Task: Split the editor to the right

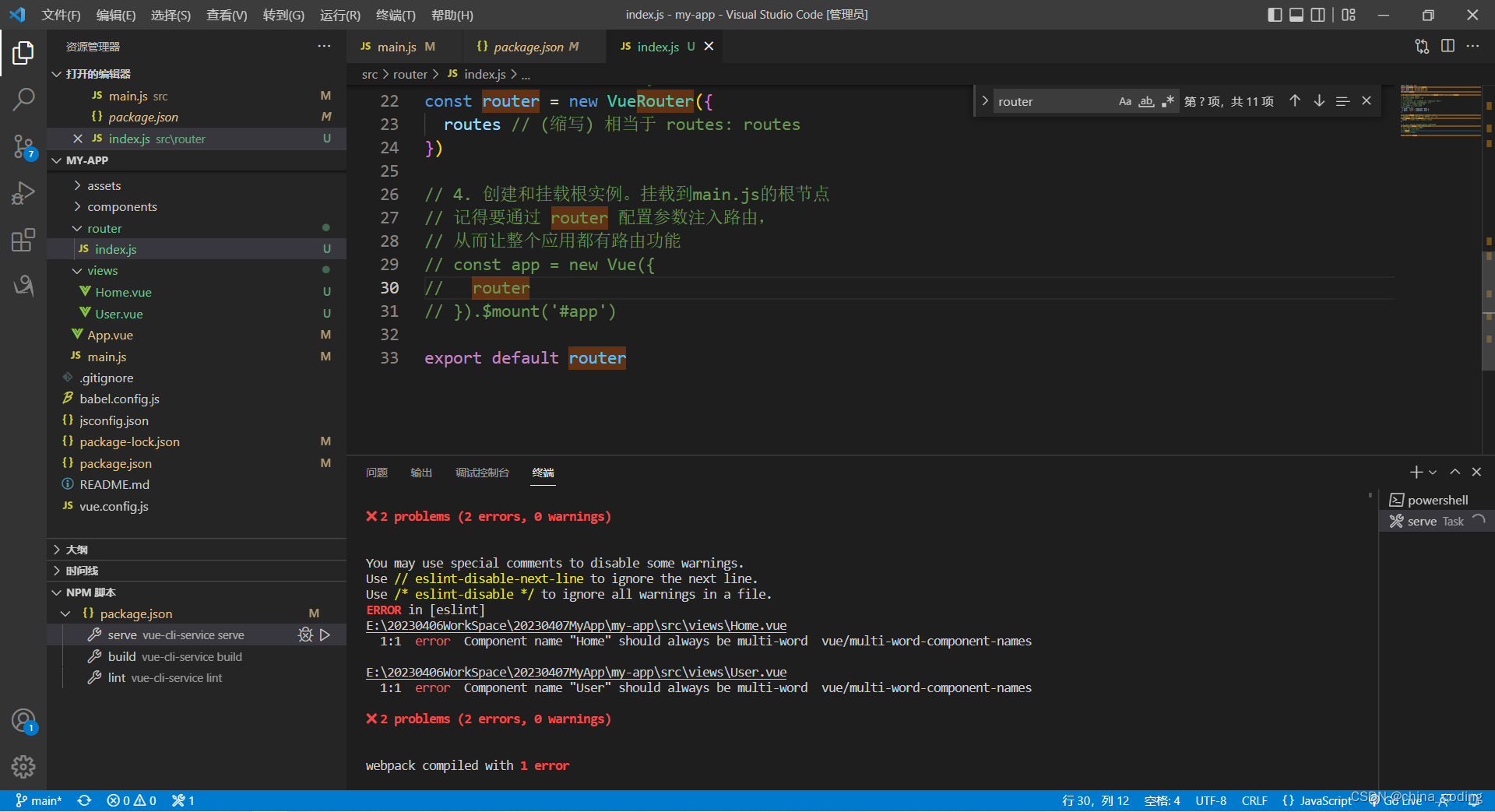Action: [1448, 47]
